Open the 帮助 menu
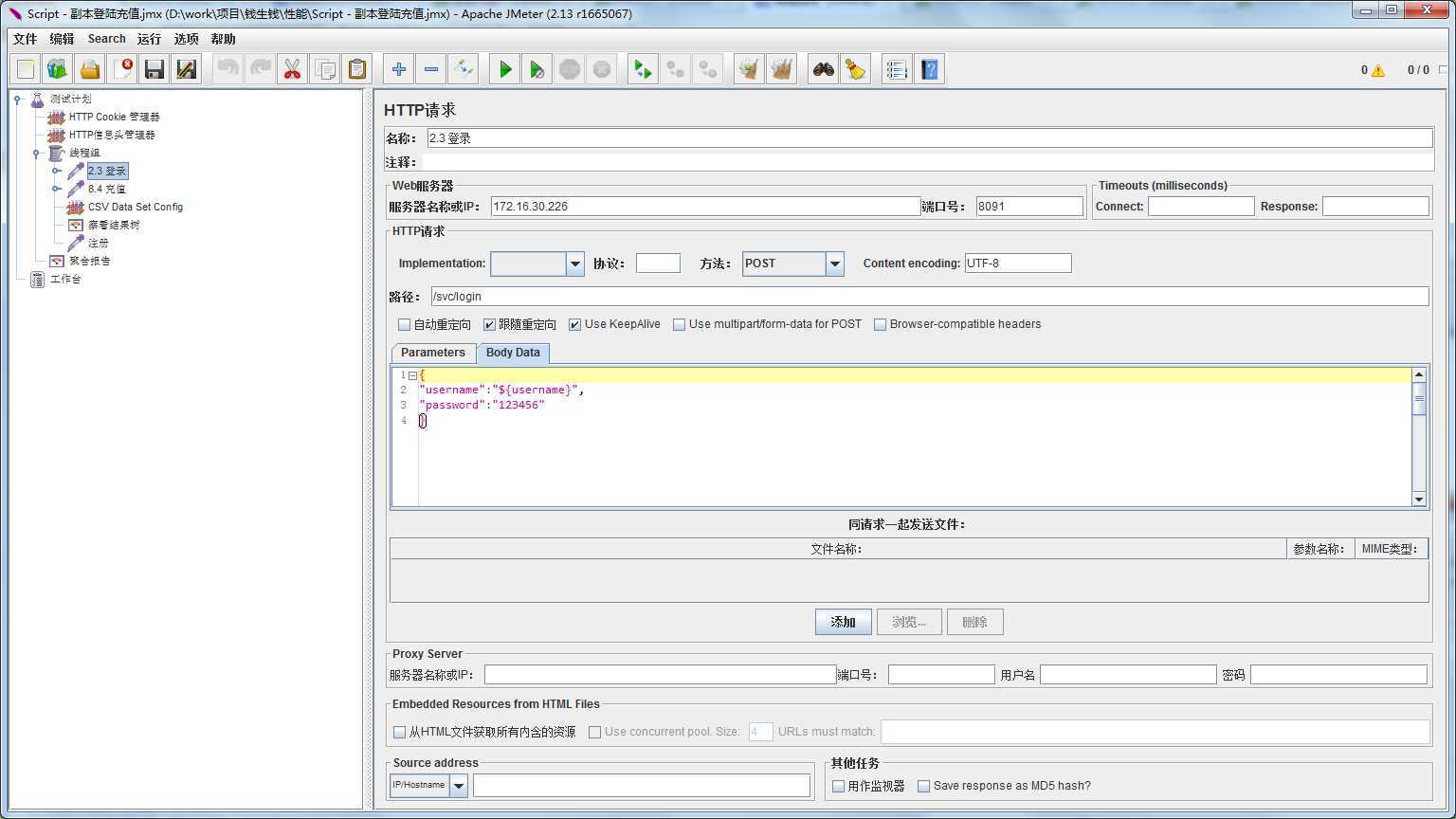Image resolution: width=1456 pixels, height=819 pixels. coord(223,39)
